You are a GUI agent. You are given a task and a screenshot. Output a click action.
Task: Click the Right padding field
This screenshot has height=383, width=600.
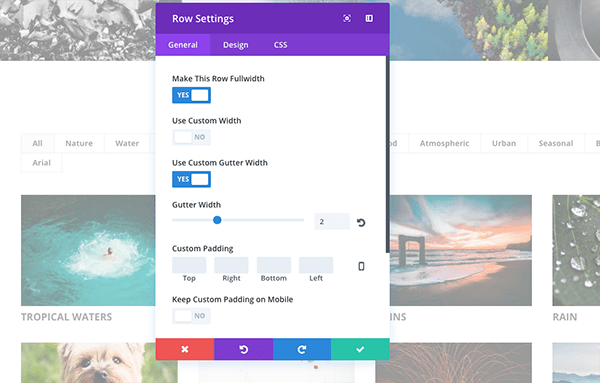(x=231, y=265)
